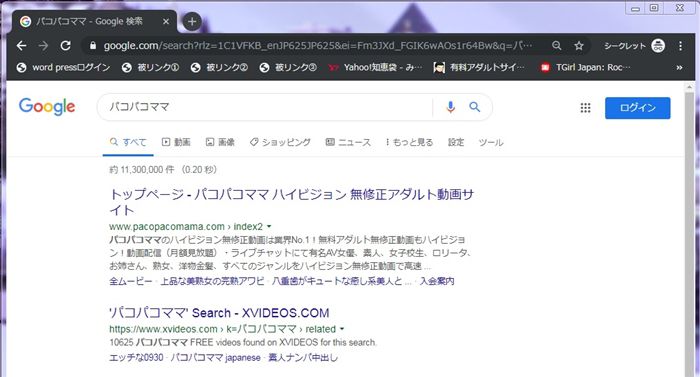Switch to the 動画 search tab
Screen dimensions: 700x377
pyautogui.click(x=176, y=142)
